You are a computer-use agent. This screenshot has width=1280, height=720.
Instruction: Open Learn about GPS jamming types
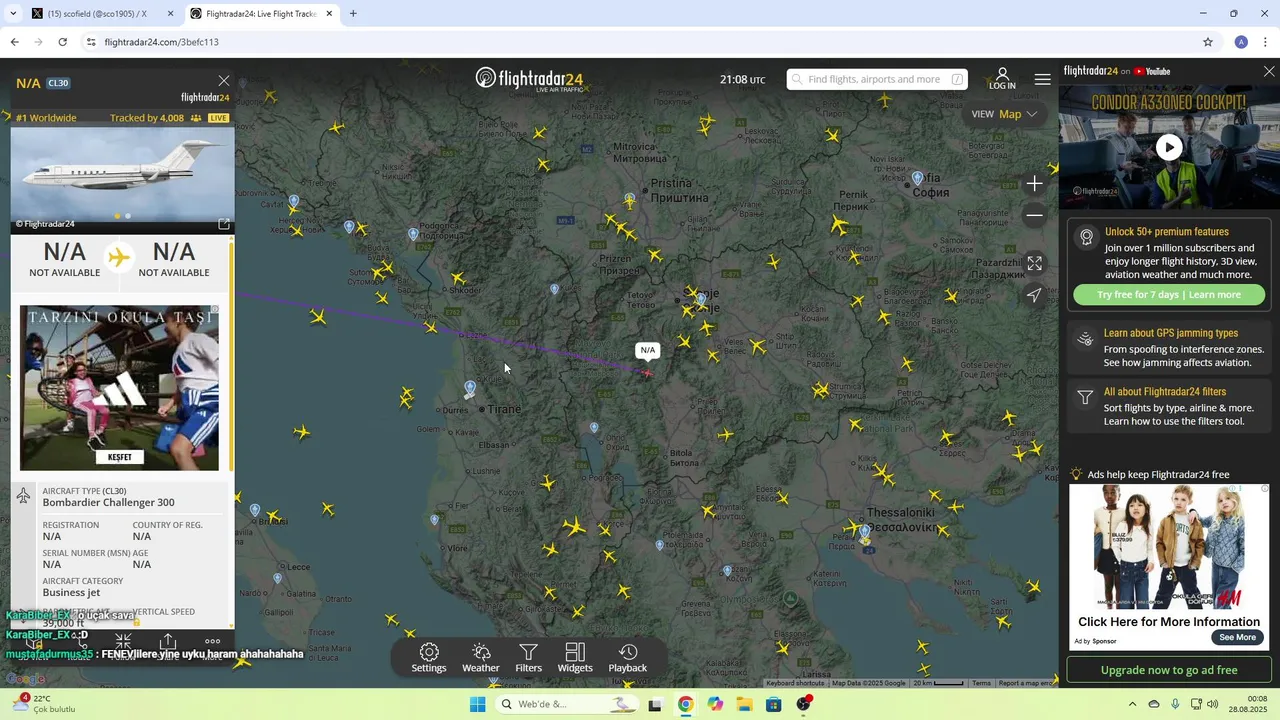1171,333
